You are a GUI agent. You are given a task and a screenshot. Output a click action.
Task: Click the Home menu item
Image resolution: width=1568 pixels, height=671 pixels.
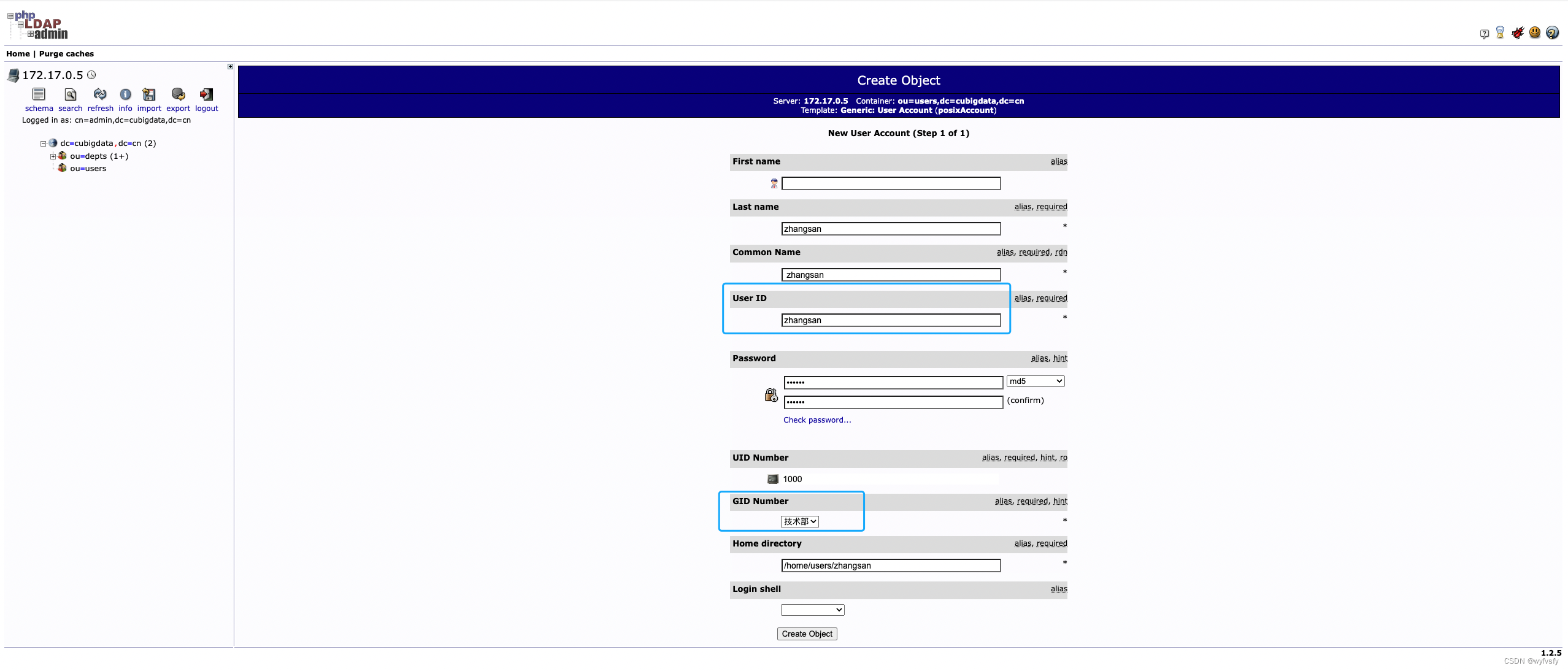[17, 54]
